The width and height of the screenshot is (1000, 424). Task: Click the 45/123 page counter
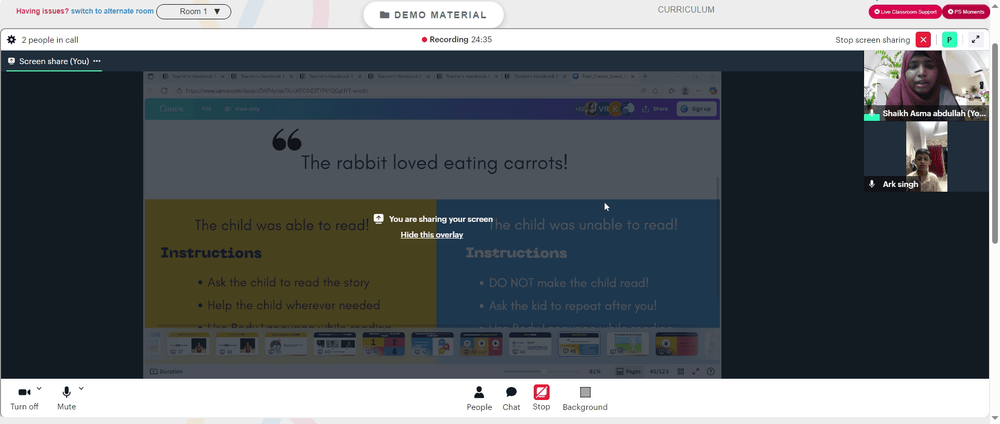tap(659, 372)
